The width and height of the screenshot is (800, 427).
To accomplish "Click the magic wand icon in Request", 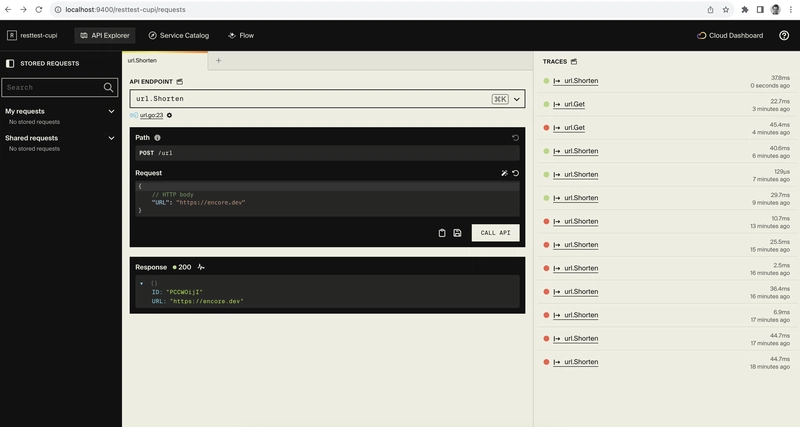I will pos(505,173).
